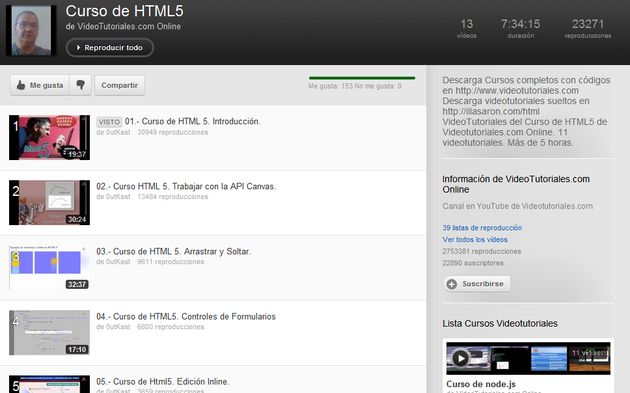This screenshot has height=393, width=630.
Task: Open the VideoTutoriales.com Online channel link
Action: click(x=129, y=27)
